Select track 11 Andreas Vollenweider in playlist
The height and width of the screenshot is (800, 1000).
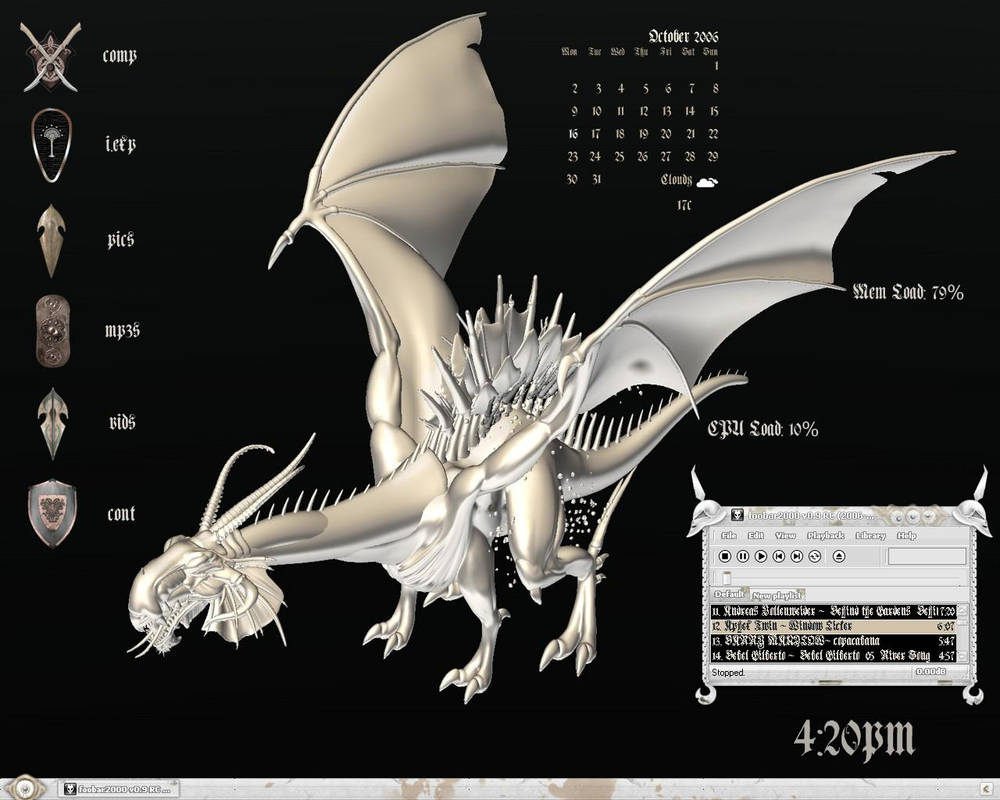(x=834, y=611)
